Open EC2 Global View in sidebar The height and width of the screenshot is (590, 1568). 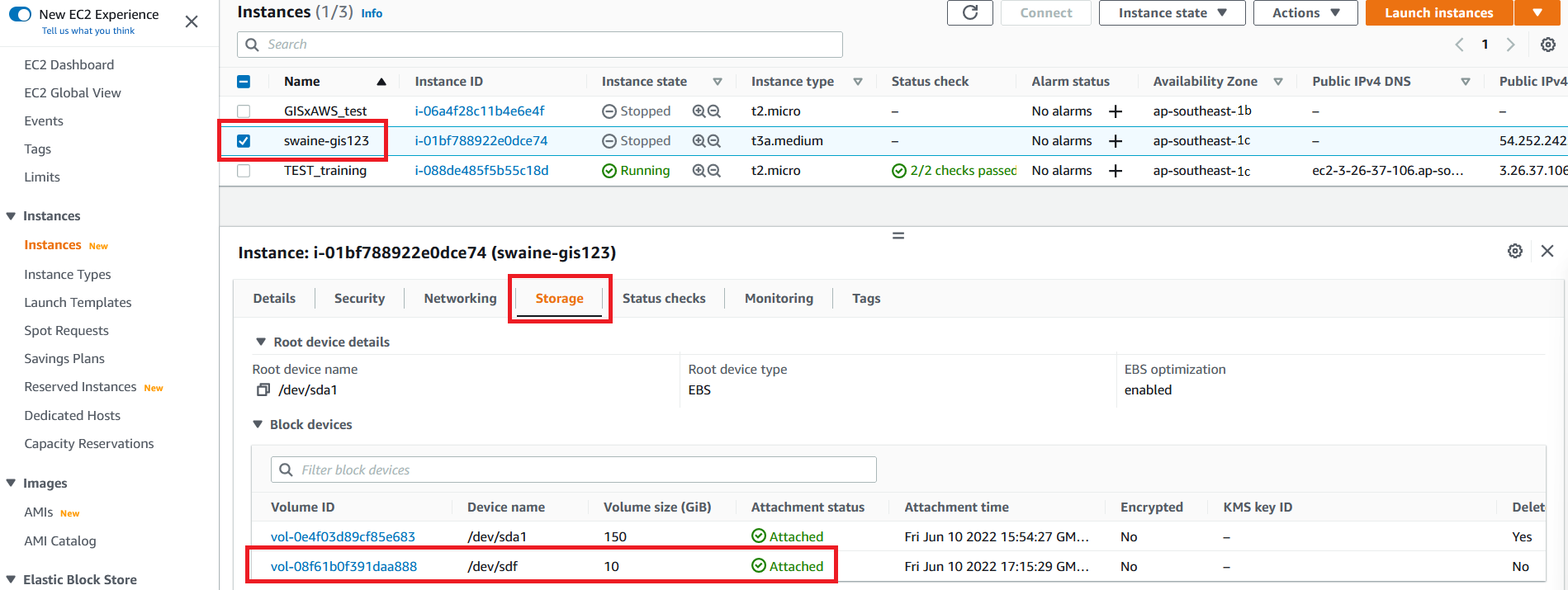coord(73,93)
